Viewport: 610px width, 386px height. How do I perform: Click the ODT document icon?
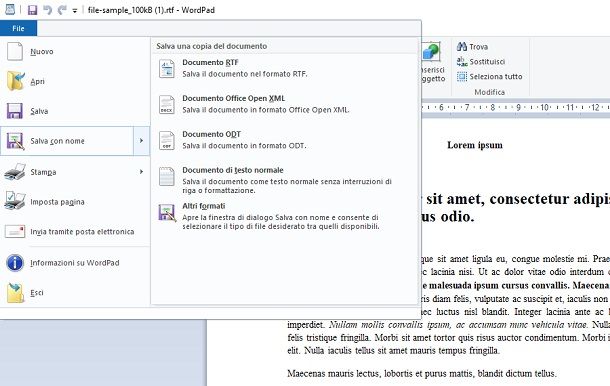pos(167,140)
